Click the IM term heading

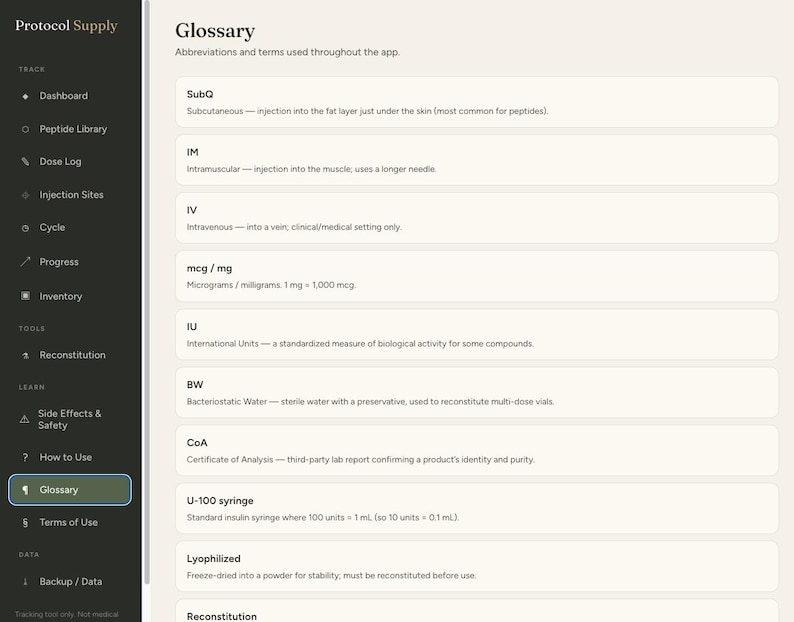[192, 152]
